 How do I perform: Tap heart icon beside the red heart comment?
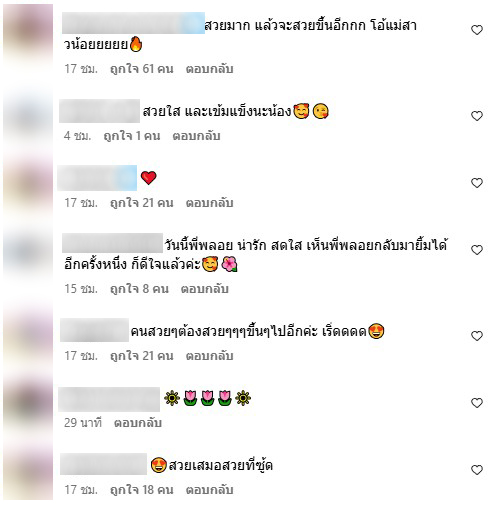(x=477, y=183)
